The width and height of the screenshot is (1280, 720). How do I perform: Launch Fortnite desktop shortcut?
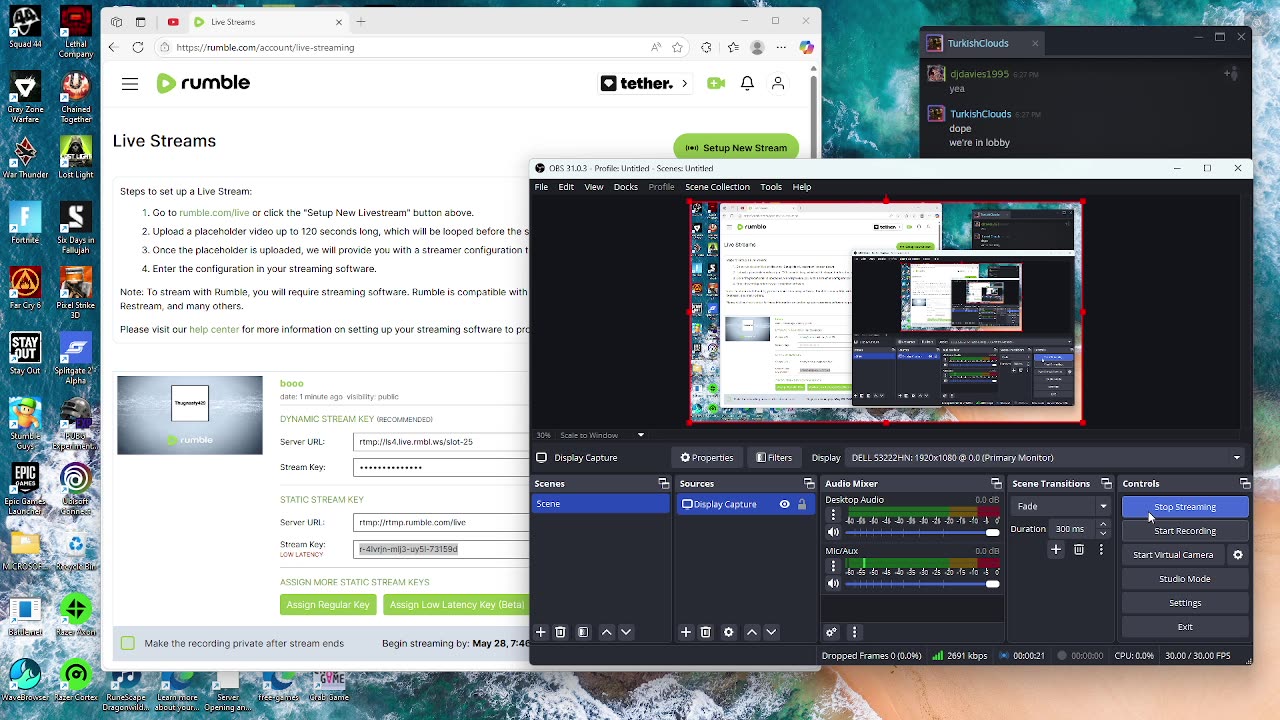25,223
